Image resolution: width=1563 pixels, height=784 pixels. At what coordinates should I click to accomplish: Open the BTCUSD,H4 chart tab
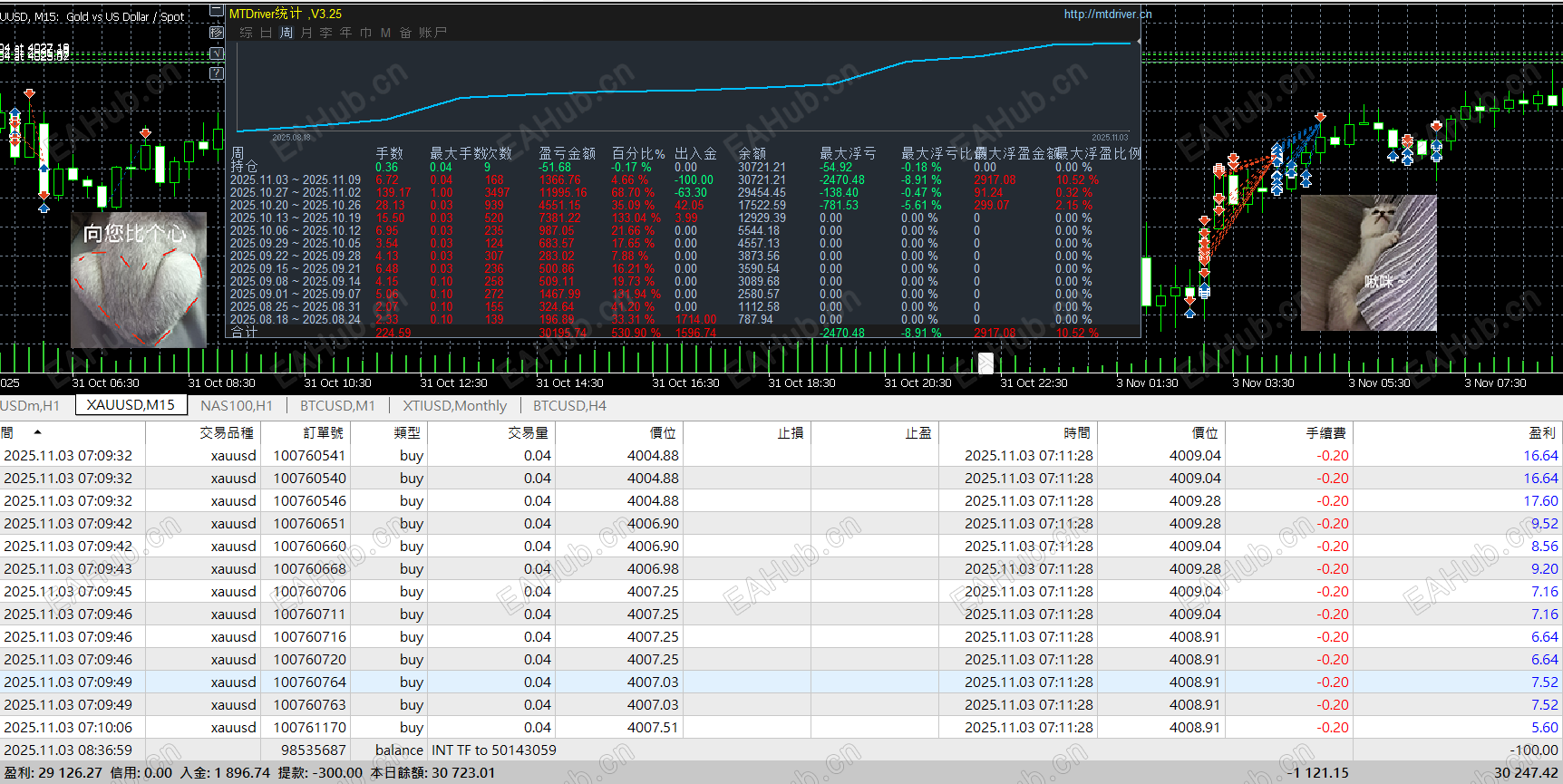(x=569, y=406)
